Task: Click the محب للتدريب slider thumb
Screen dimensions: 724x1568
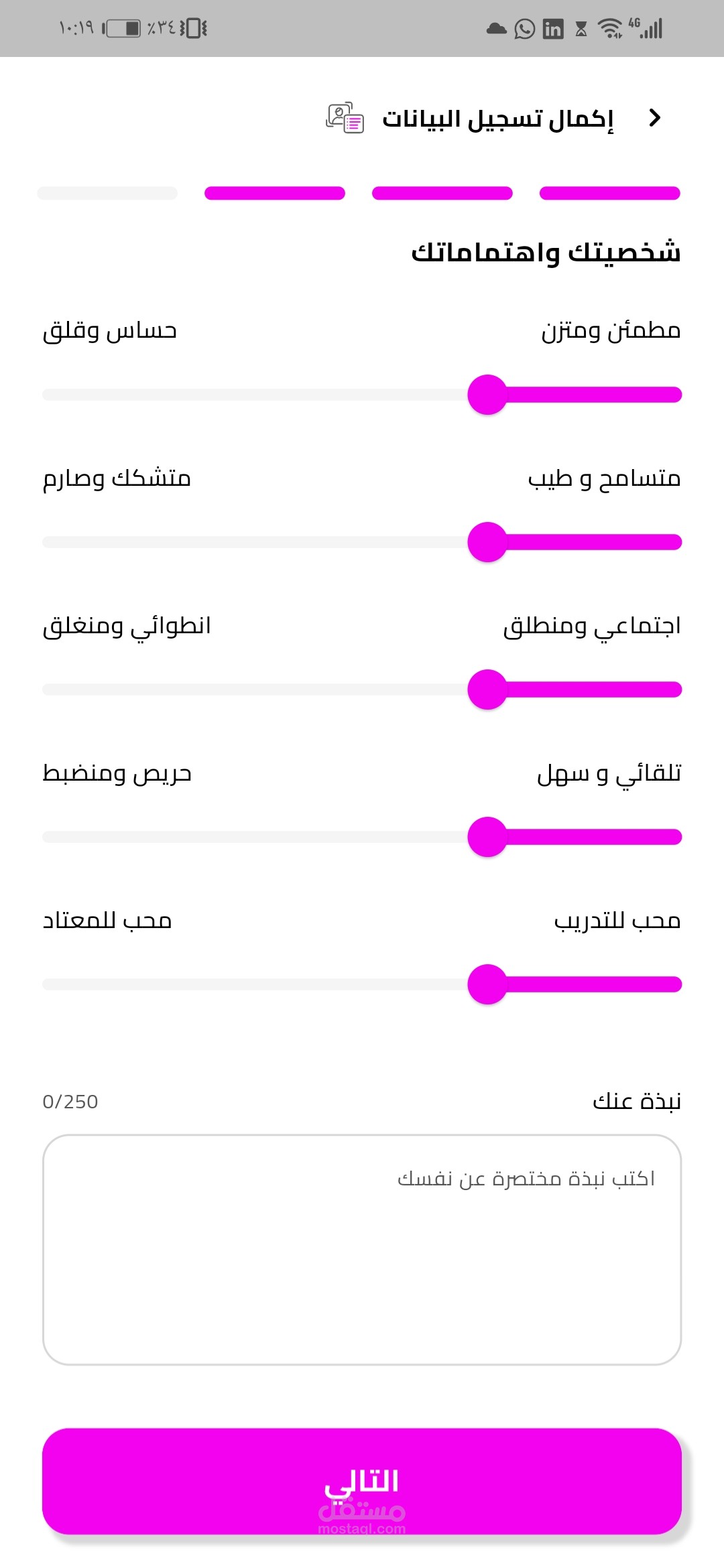Action: coord(487,984)
